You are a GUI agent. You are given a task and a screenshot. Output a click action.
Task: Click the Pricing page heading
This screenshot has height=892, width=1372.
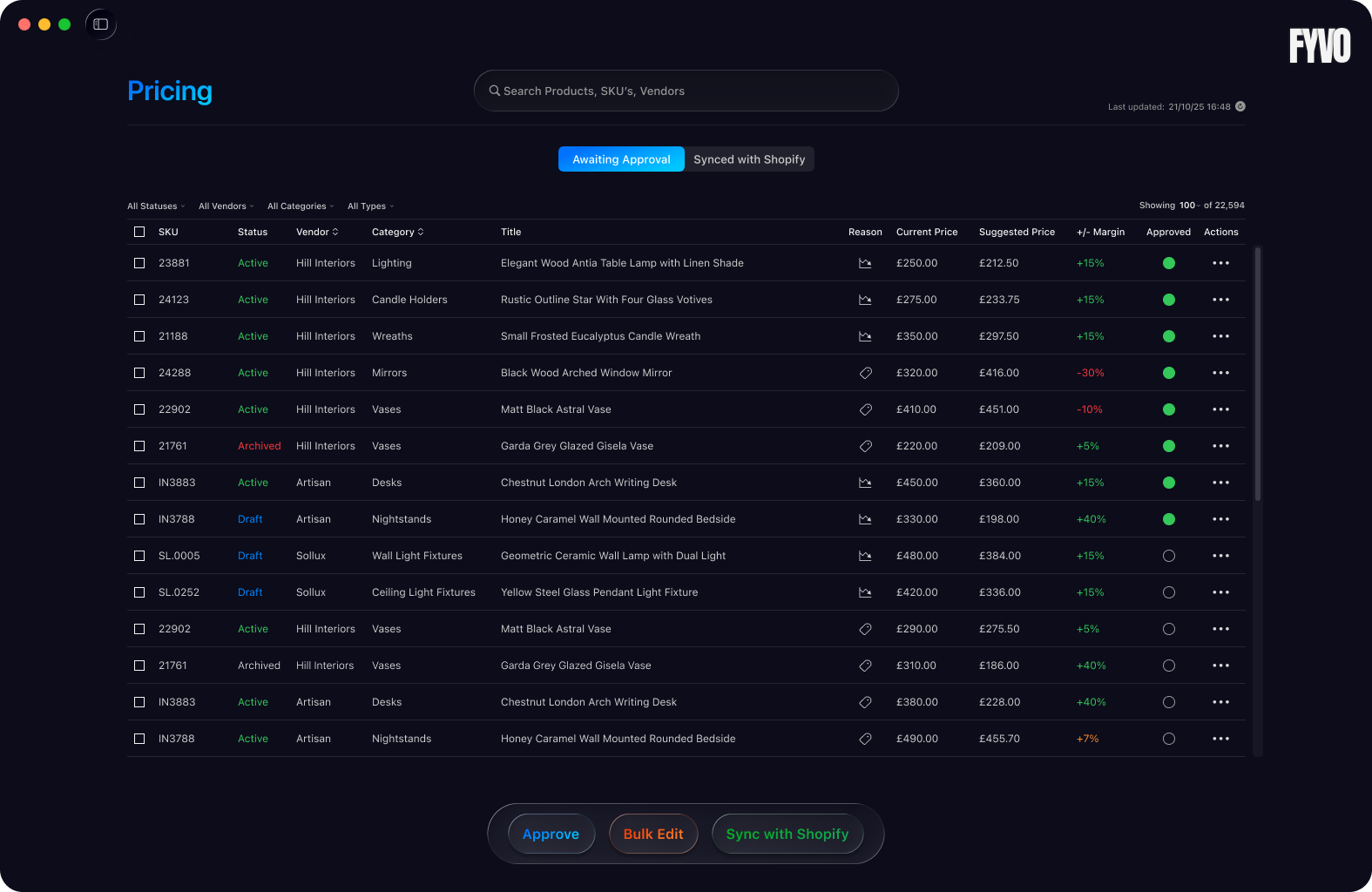click(x=170, y=91)
